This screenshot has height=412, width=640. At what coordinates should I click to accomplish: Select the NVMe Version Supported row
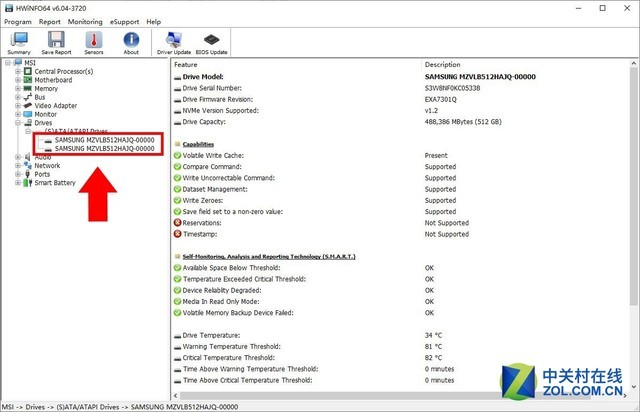(x=401, y=111)
